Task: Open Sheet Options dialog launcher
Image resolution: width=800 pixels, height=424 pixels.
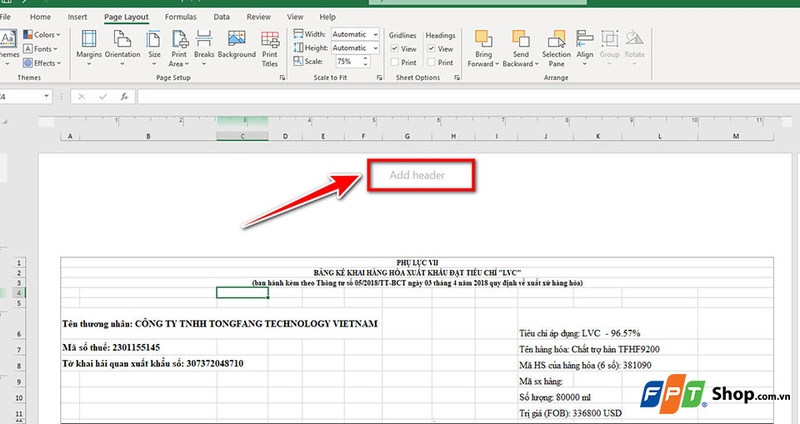Action: [x=457, y=78]
